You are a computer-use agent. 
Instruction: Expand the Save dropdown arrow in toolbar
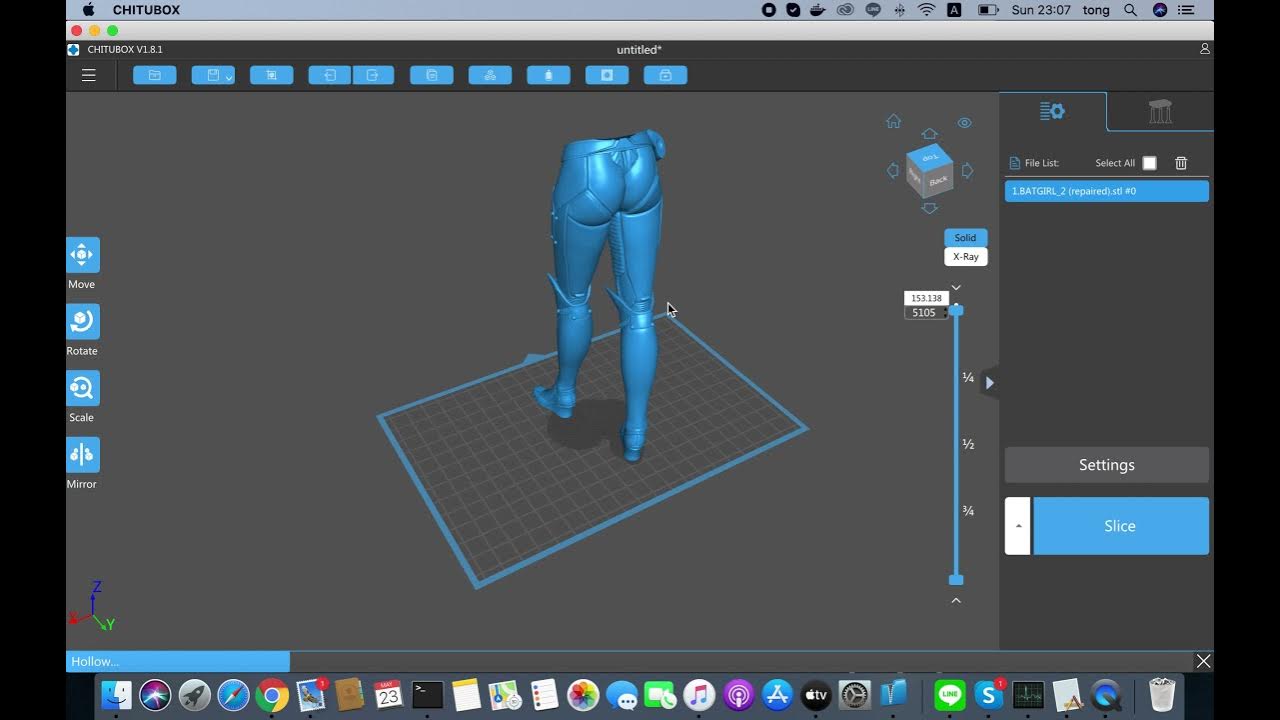point(230,77)
